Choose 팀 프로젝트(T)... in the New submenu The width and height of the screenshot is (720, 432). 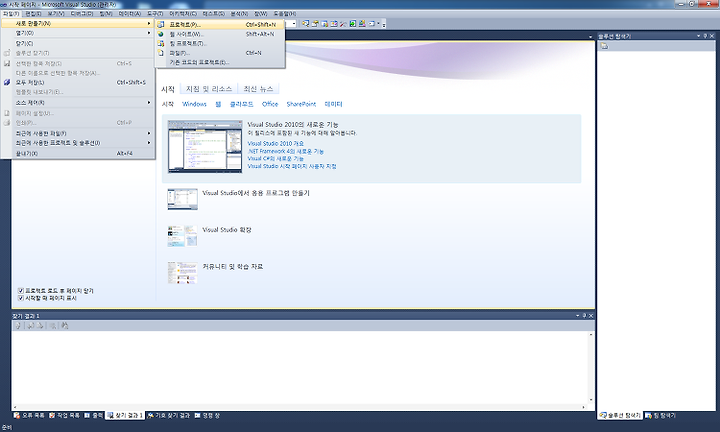pyautogui.click(x=220, y=44)
